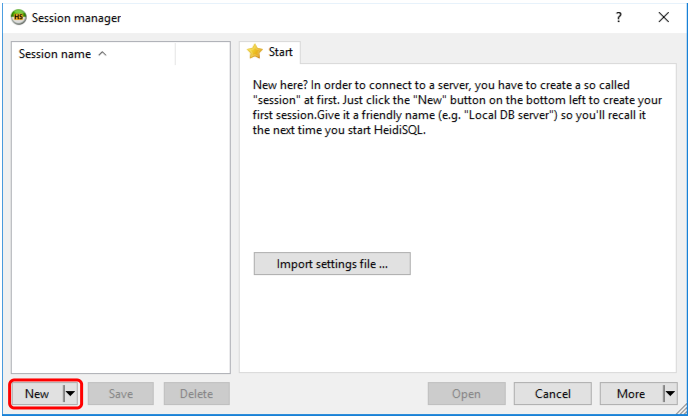The image size is (691, 418).
Task: Open the New button dropdown arrow
Action: point(71,393)
